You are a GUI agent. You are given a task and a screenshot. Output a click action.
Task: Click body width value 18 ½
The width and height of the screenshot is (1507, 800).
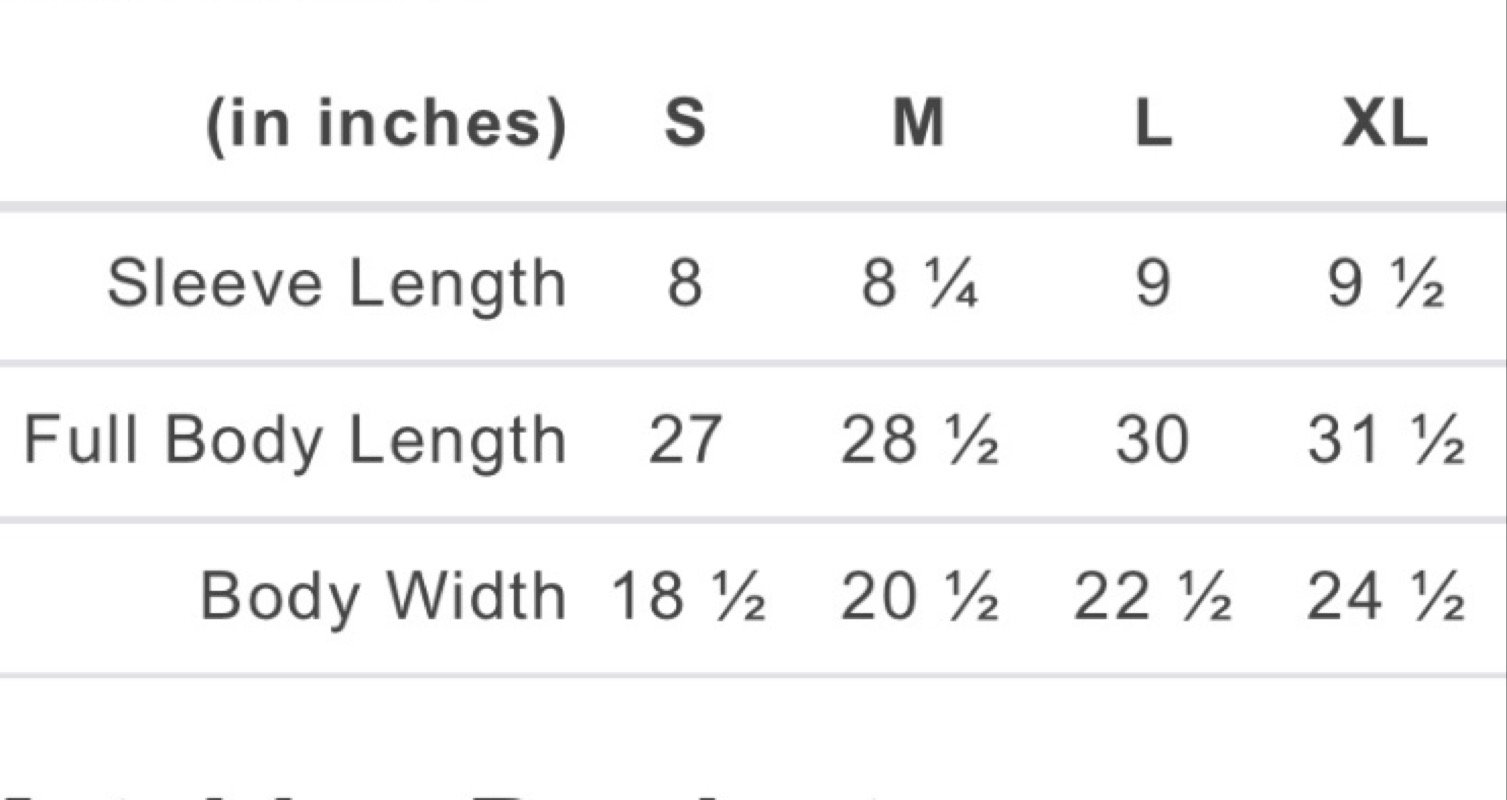pyautogui.click(x=688, y=597)
